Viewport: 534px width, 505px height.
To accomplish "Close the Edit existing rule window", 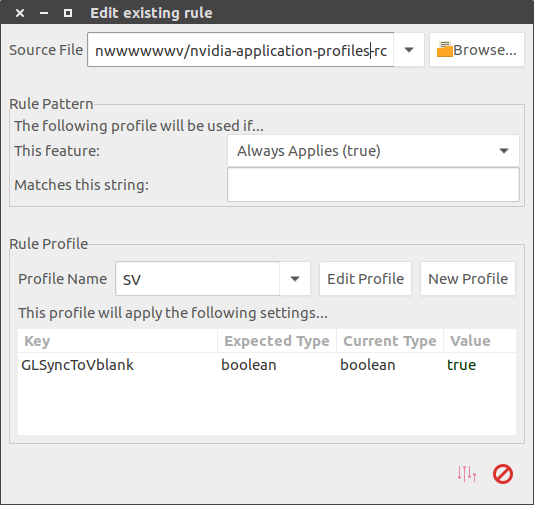I will (x=20, y=13).
